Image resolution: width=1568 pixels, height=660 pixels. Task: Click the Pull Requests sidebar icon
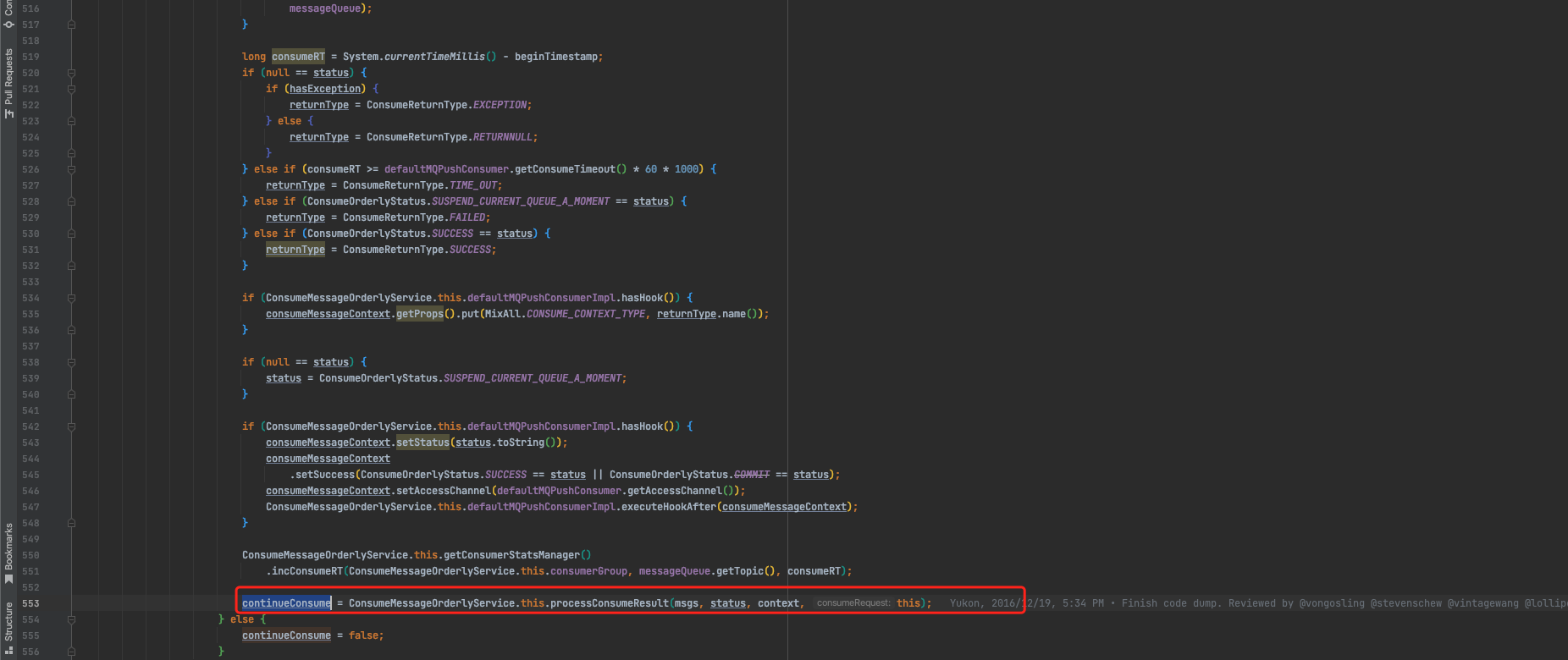pyautogui.click(x=8, y=113)
